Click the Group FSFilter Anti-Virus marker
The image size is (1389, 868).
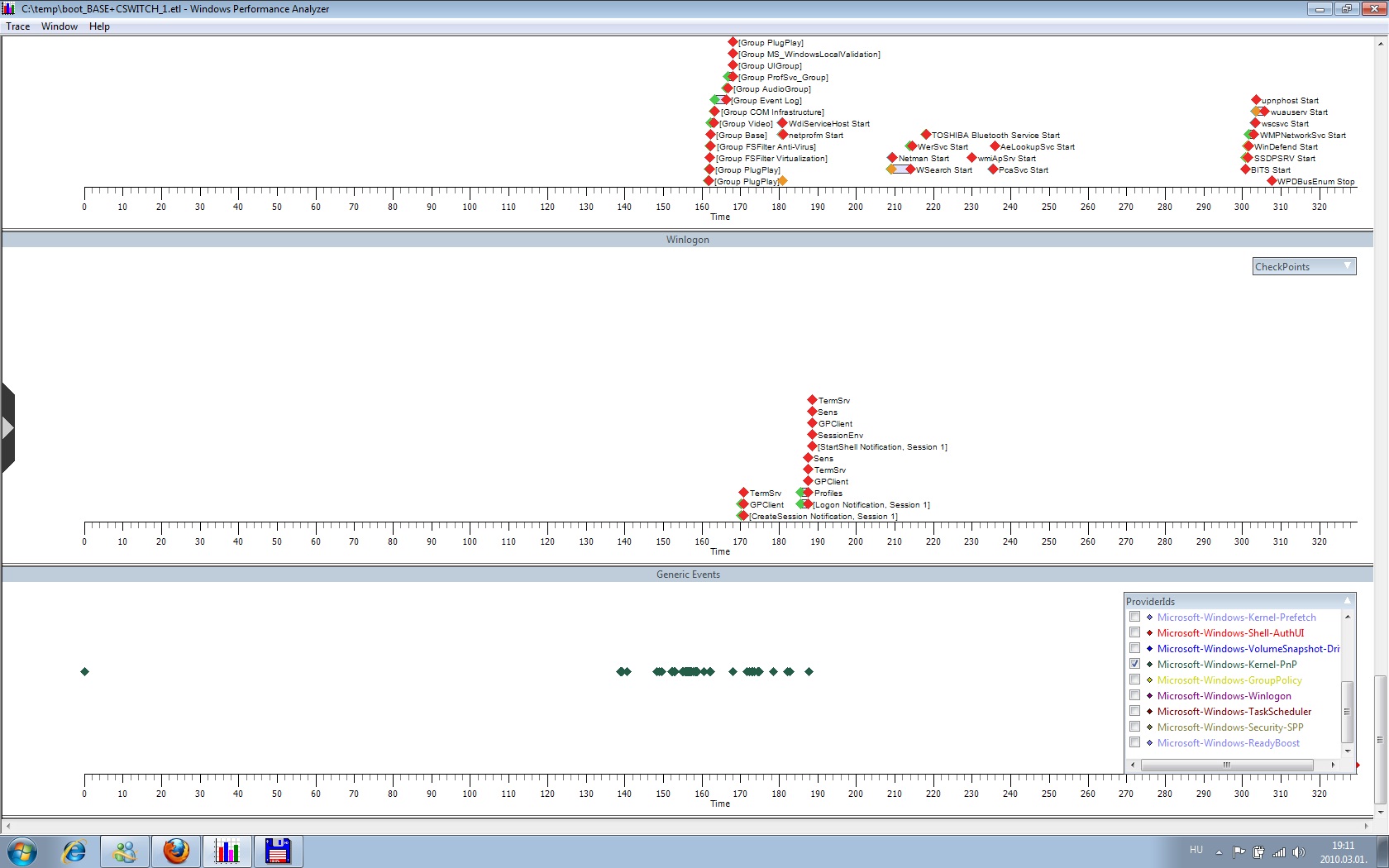pyautogui.click(x=710, y=146)
